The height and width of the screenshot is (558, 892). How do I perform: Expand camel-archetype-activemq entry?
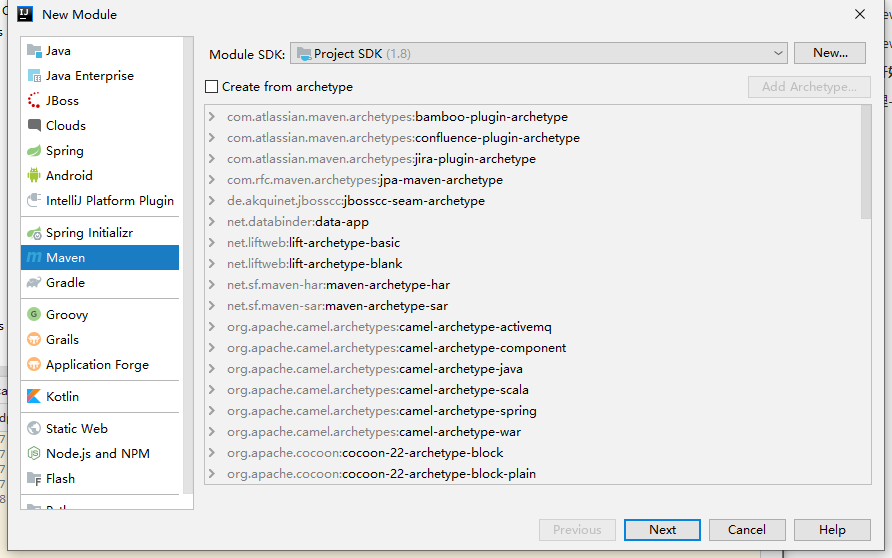coord(212,327)
